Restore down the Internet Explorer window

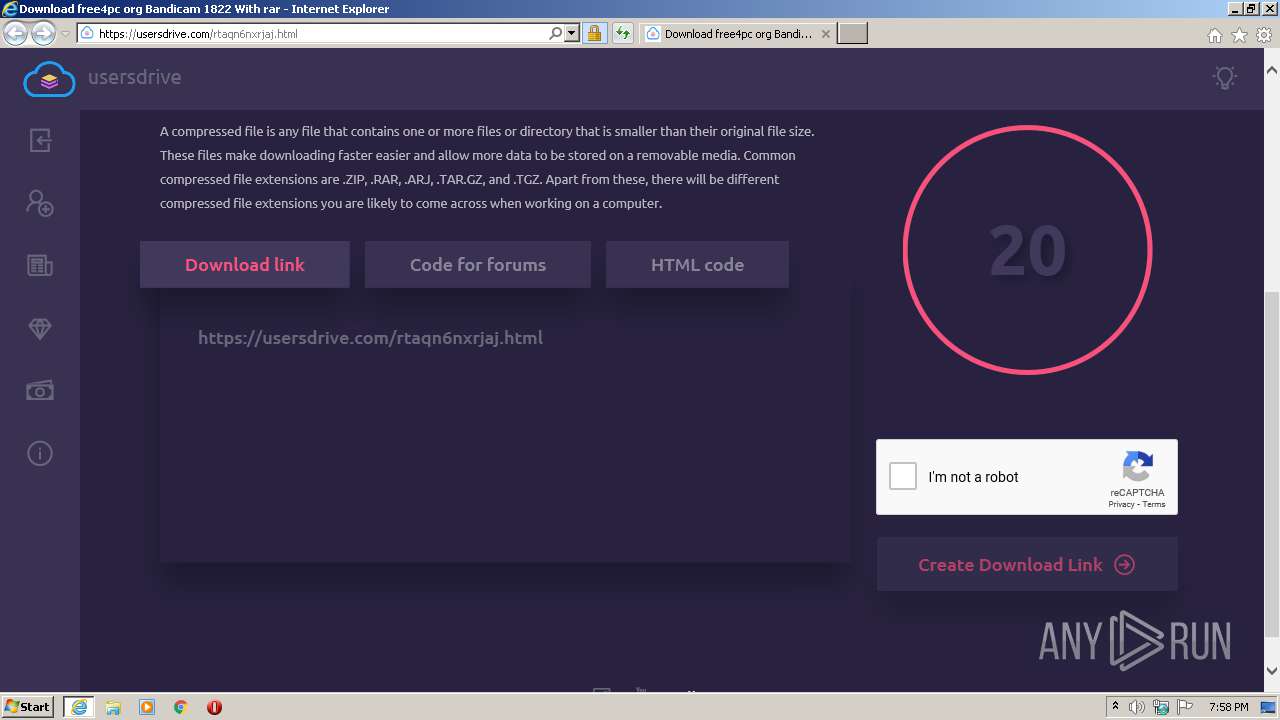[x=1250, y=8]
